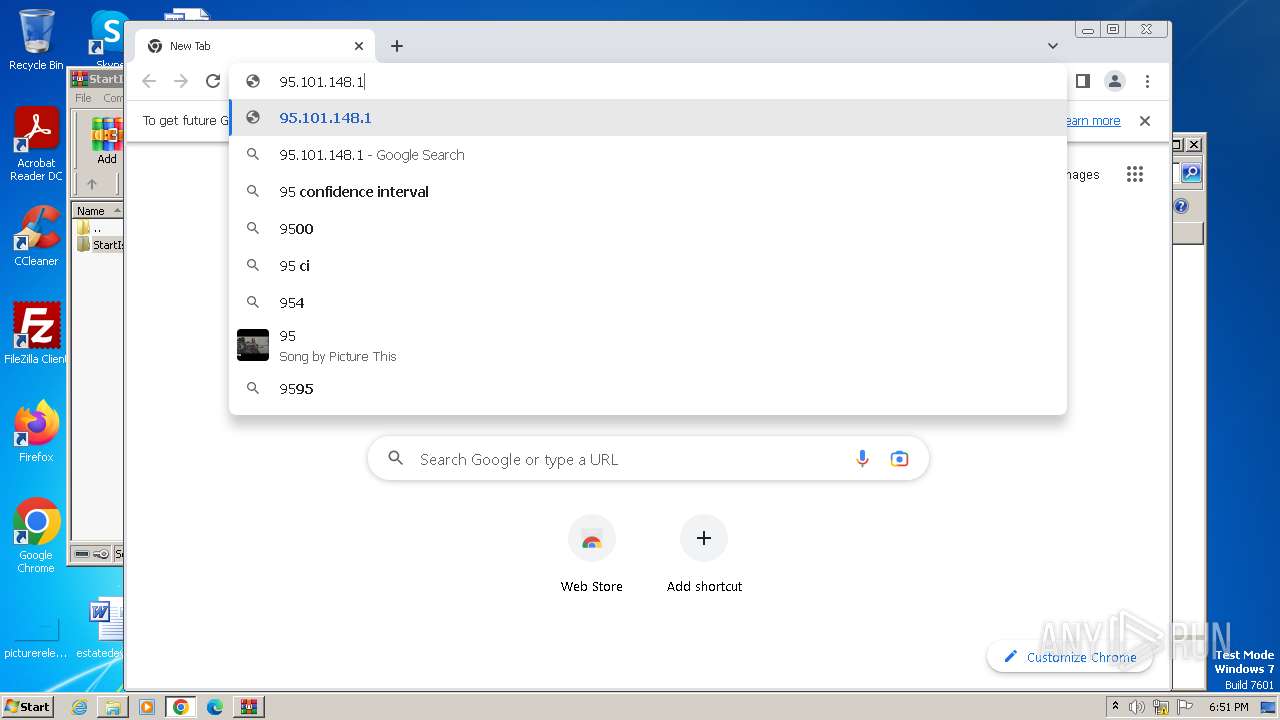Open the Skype desktop icon

108,40
